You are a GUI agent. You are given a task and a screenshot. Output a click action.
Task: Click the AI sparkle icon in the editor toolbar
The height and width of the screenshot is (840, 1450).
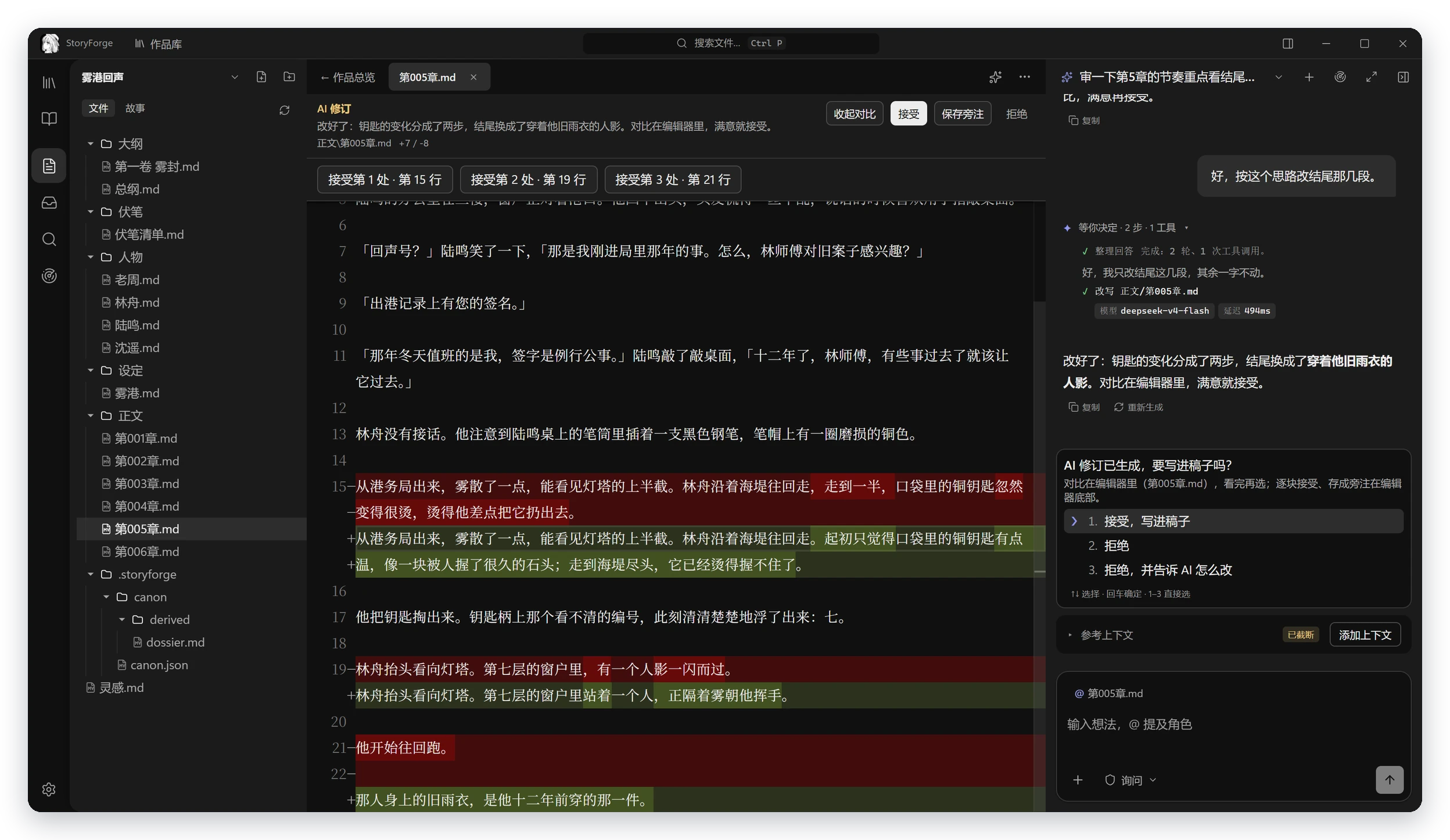[996, 77]
